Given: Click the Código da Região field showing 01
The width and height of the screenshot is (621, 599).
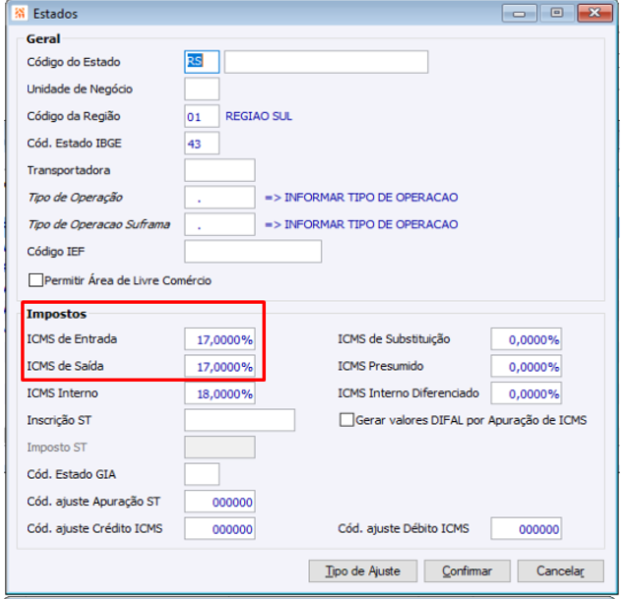Looking at the screenshot, I should tap(202, 116).
